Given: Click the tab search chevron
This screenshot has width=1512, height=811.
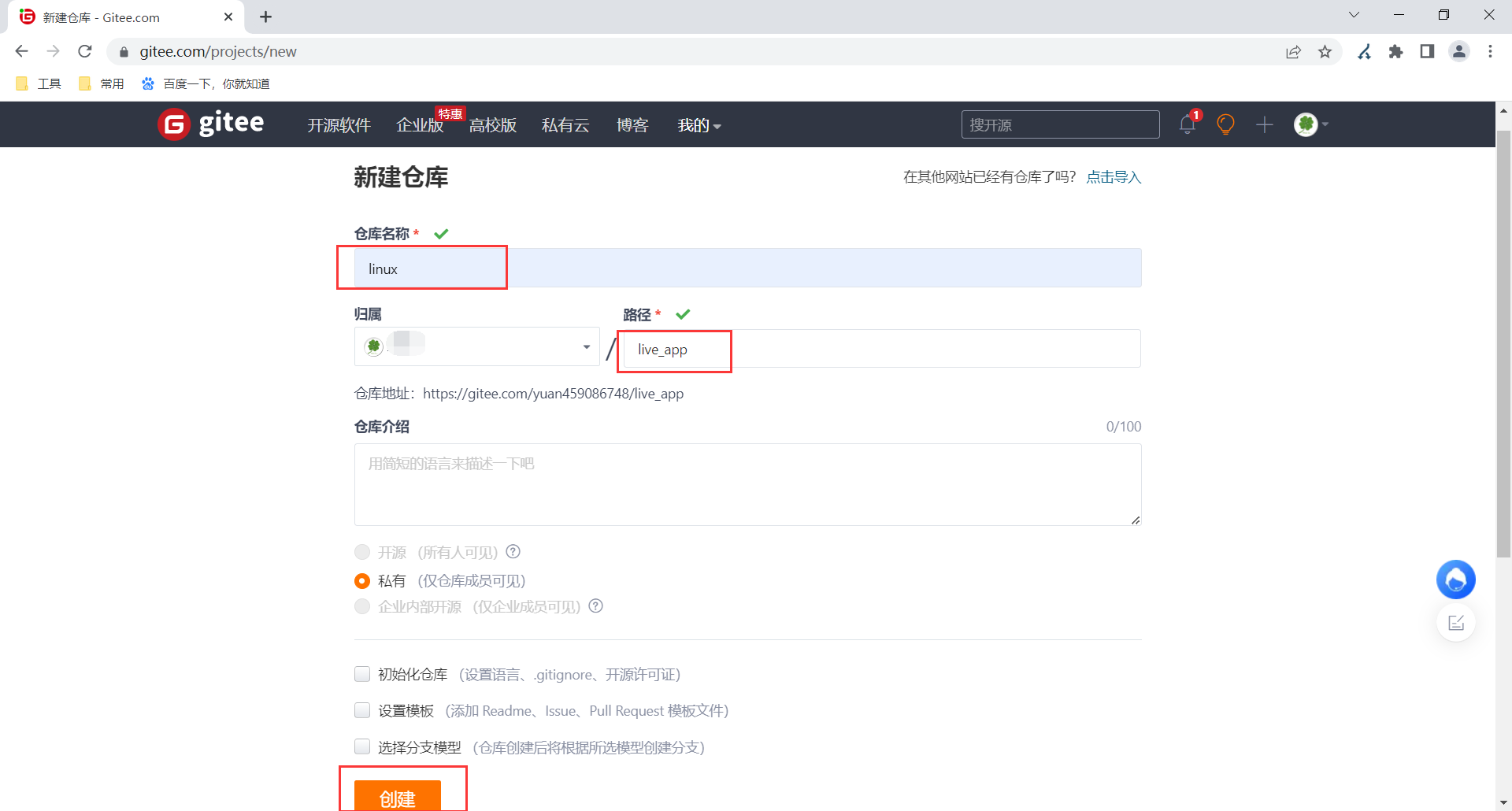Looking at the screenshot, I should tap(1354, 15).
